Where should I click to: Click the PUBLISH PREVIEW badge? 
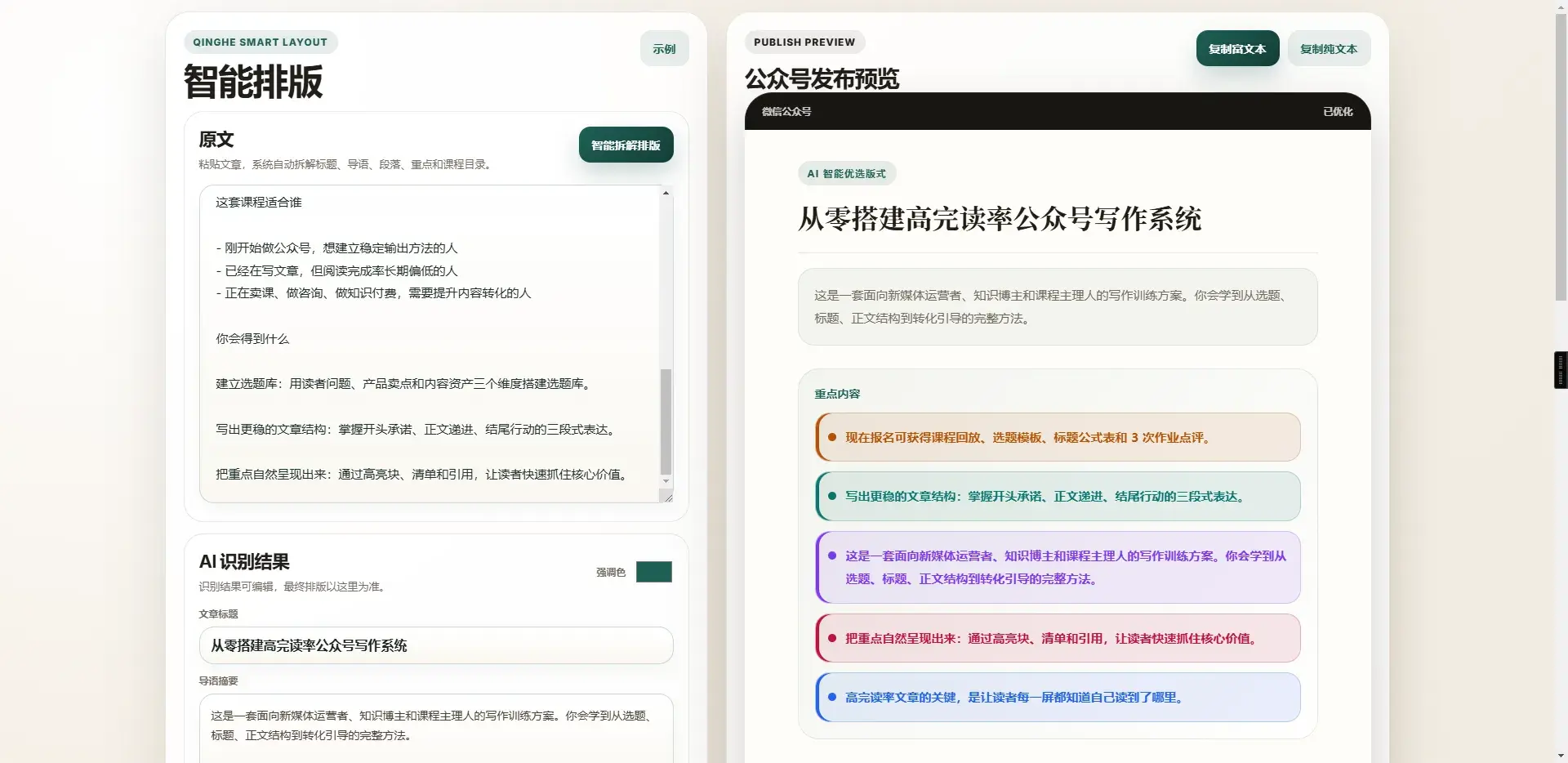[x=804, y=42]
